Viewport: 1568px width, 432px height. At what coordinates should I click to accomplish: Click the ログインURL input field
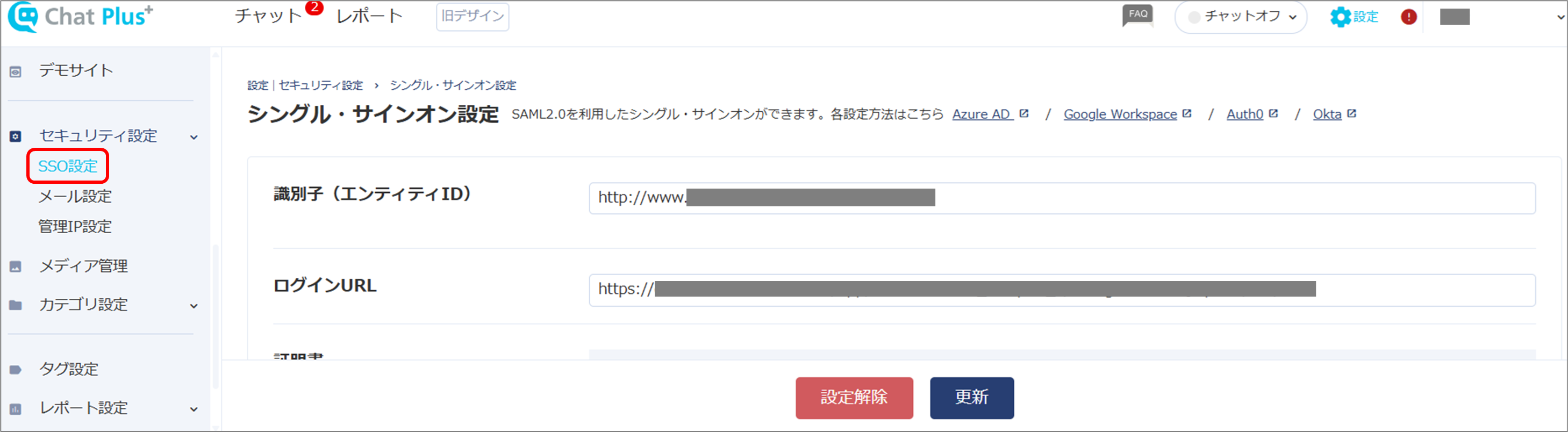pos(1062,290)
